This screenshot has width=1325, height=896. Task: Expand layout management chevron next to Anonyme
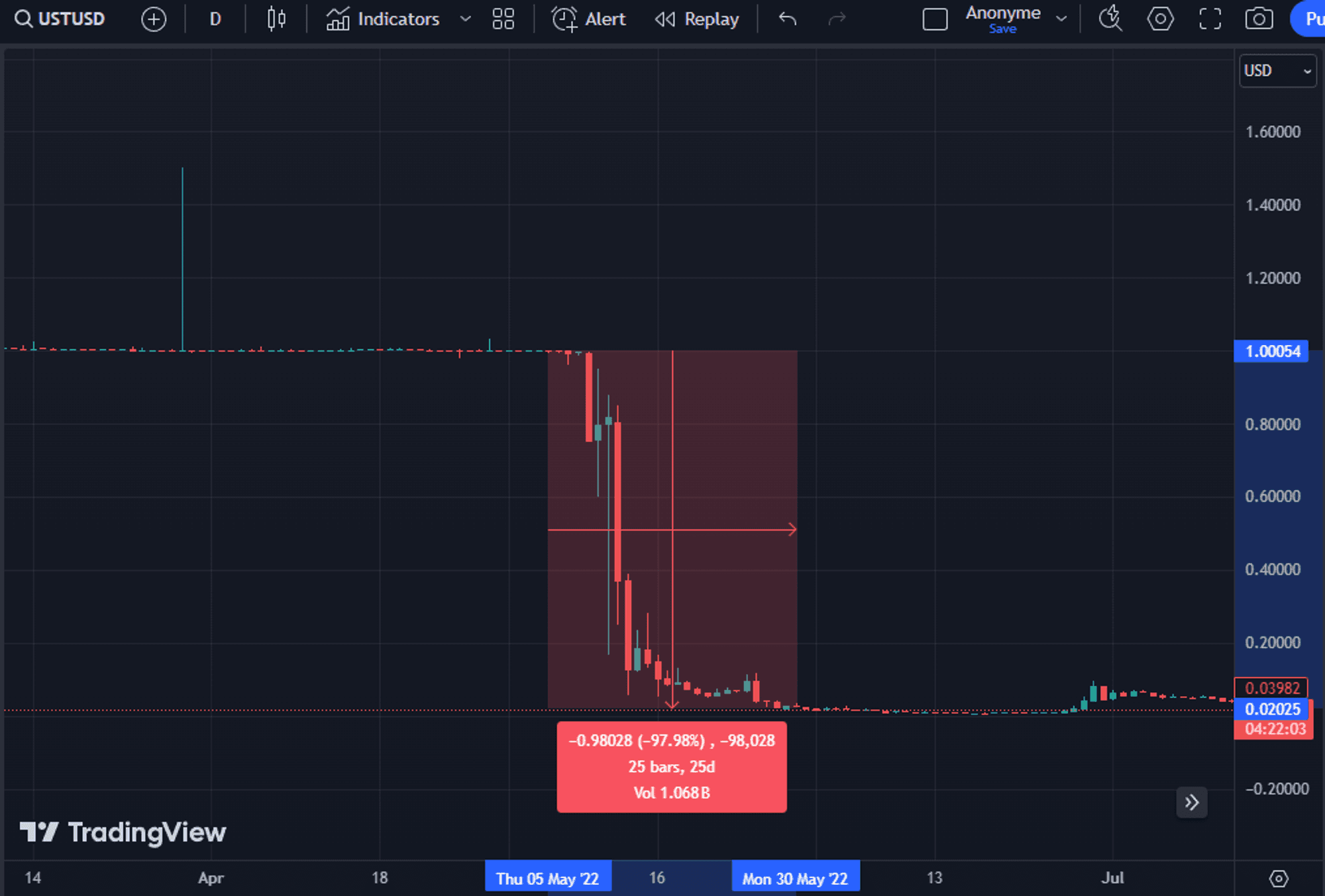[x=1061, y=19]
